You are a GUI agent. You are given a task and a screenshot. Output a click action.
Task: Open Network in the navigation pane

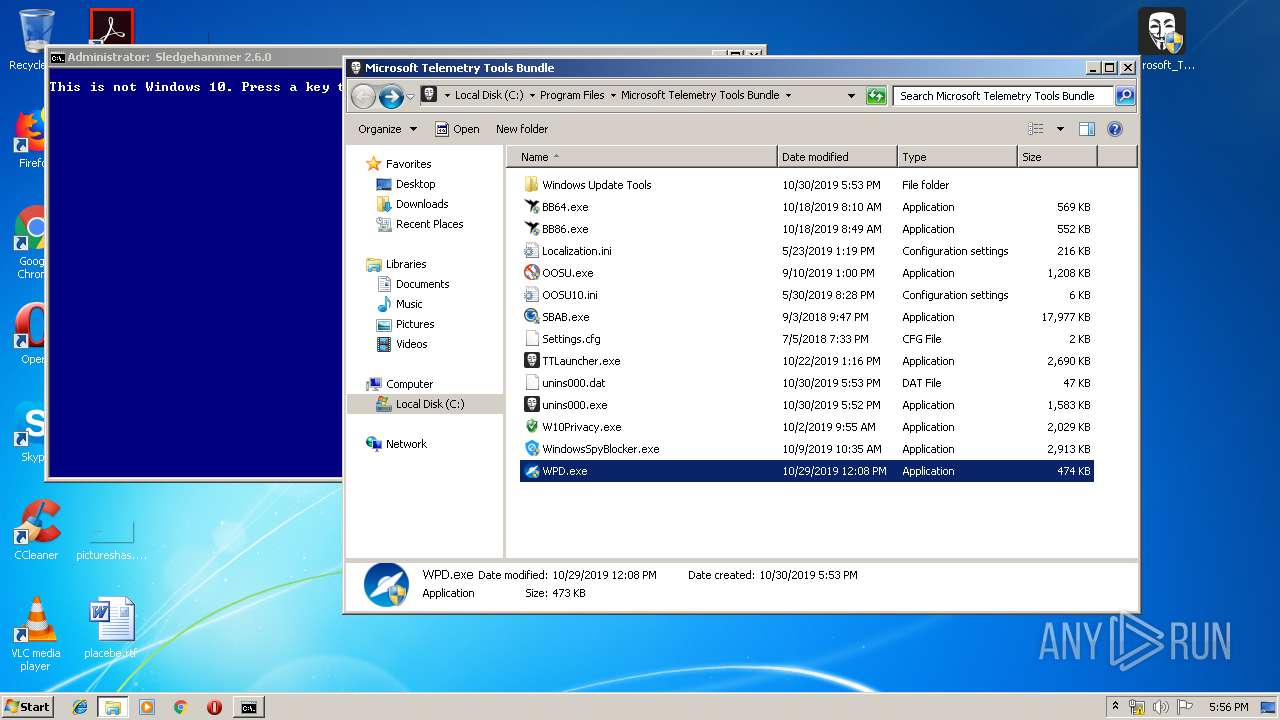(x=406, y=444)
